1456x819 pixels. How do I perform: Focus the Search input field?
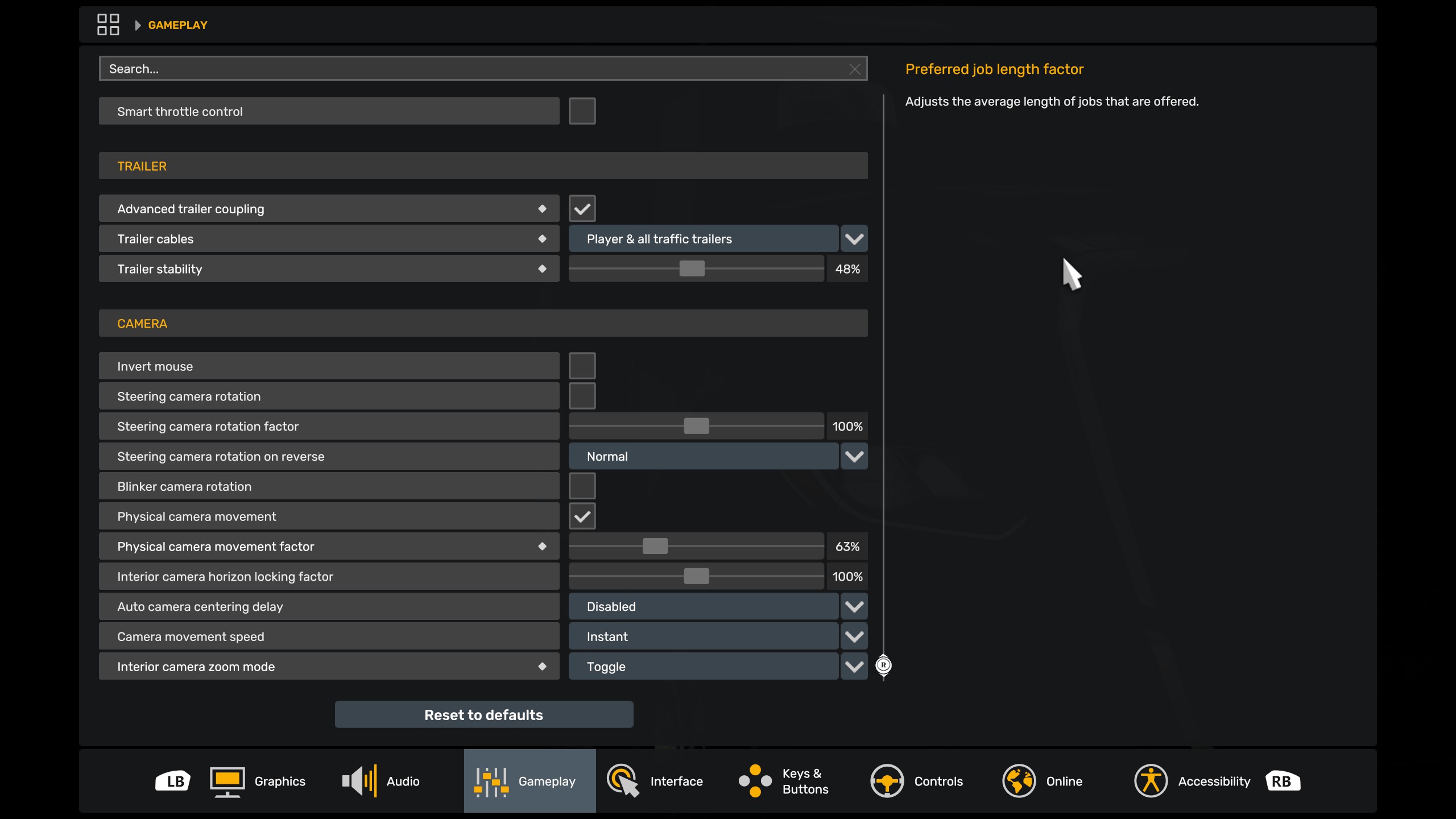tap(483, 69)
